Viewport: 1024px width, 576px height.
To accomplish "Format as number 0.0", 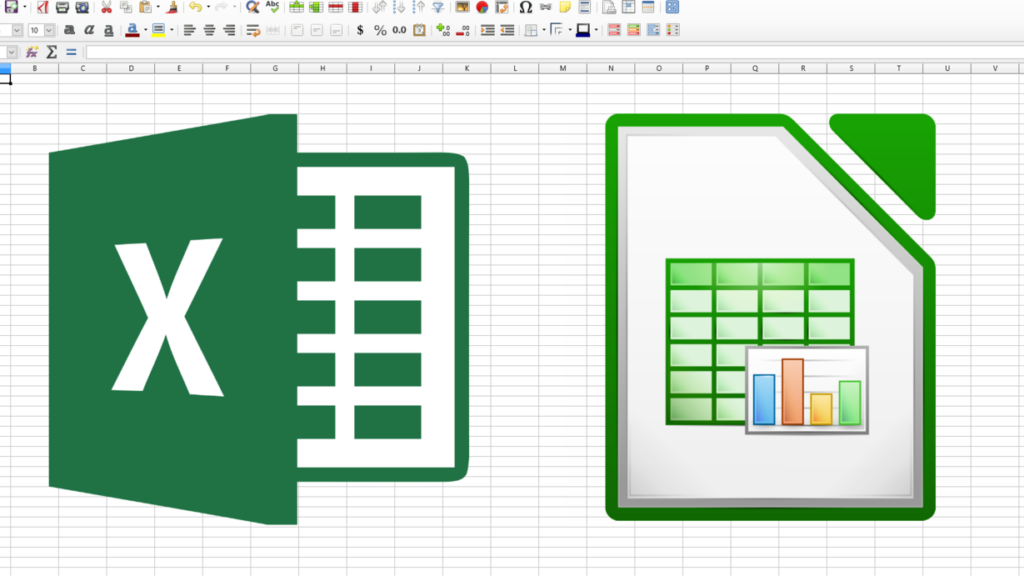I will (x=399, y=30).
